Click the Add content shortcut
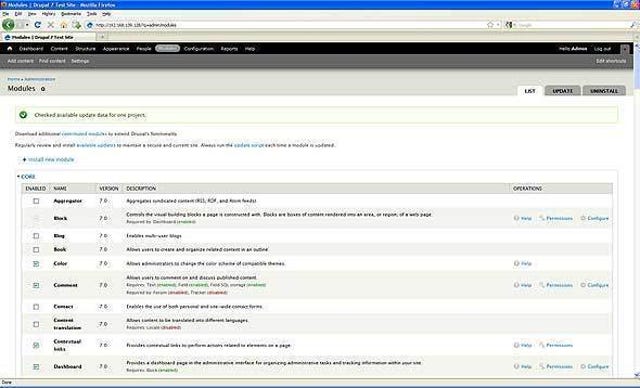Viewport: 640px width, 388px height. (20, 61)
